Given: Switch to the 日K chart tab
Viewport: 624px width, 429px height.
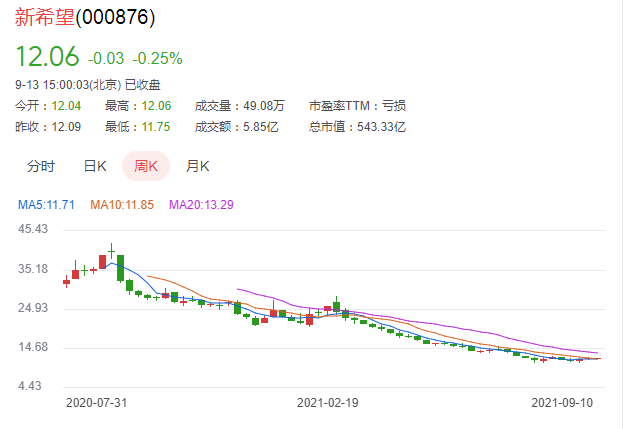Looking at the screenshot, I should (95, 166).
